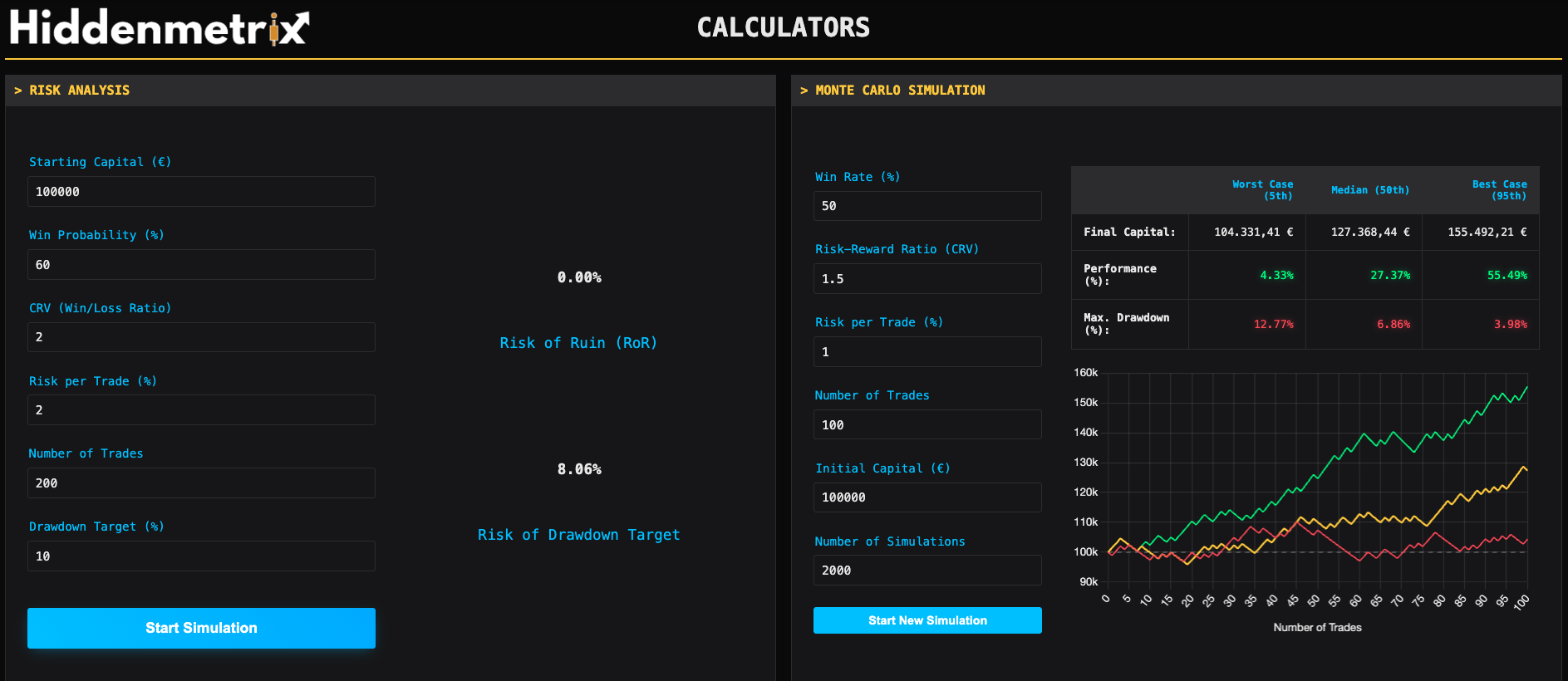Select the Win Probability field showing 60
Screen dimensions: 1568x681
[201, 264]
